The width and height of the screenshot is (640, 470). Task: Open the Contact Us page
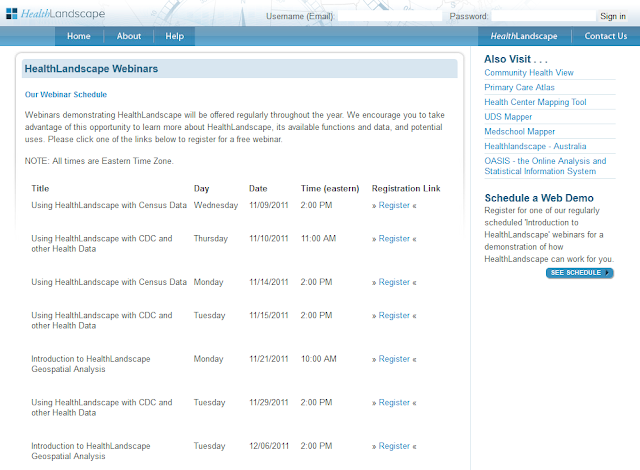click(606, 36)
